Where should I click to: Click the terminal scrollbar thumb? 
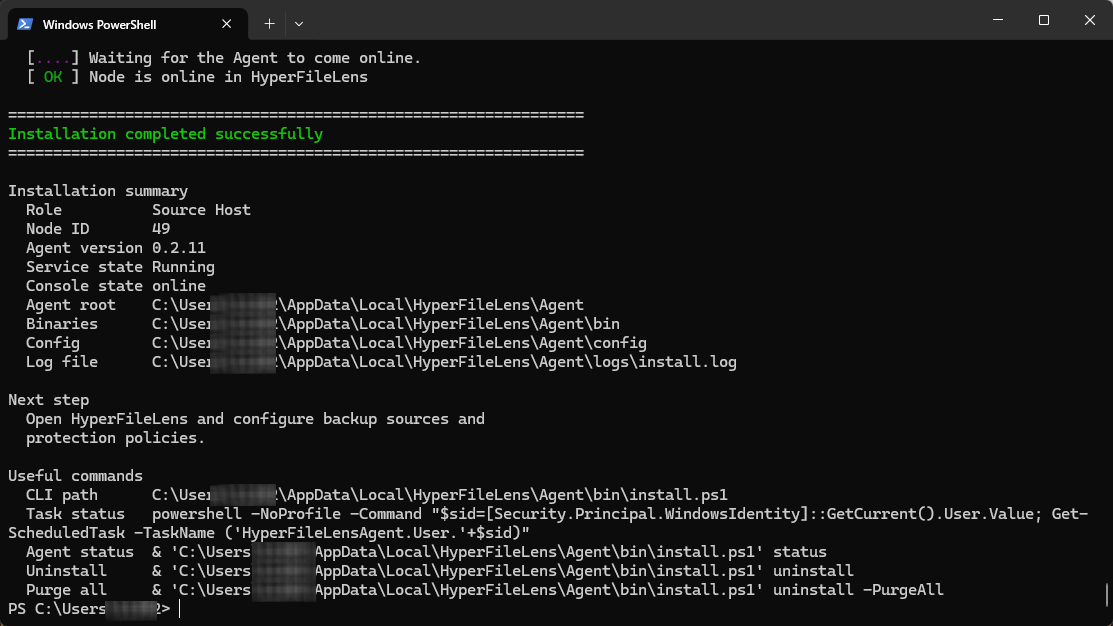(x=1106, y=594)
